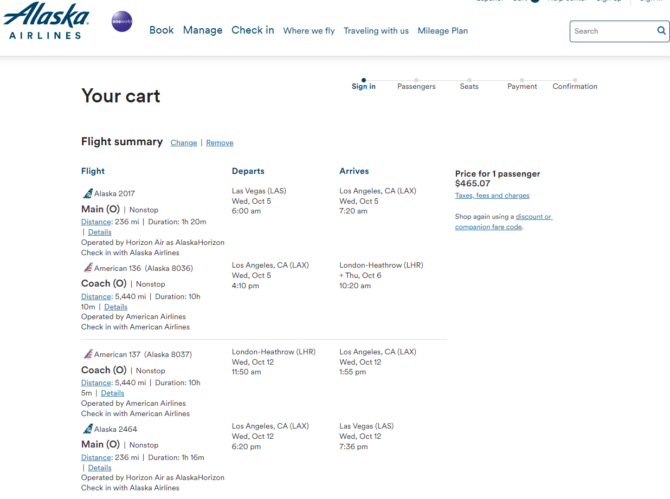Click the Your cart heading
This screenshot has width=670, height=499.
[121, 96]
